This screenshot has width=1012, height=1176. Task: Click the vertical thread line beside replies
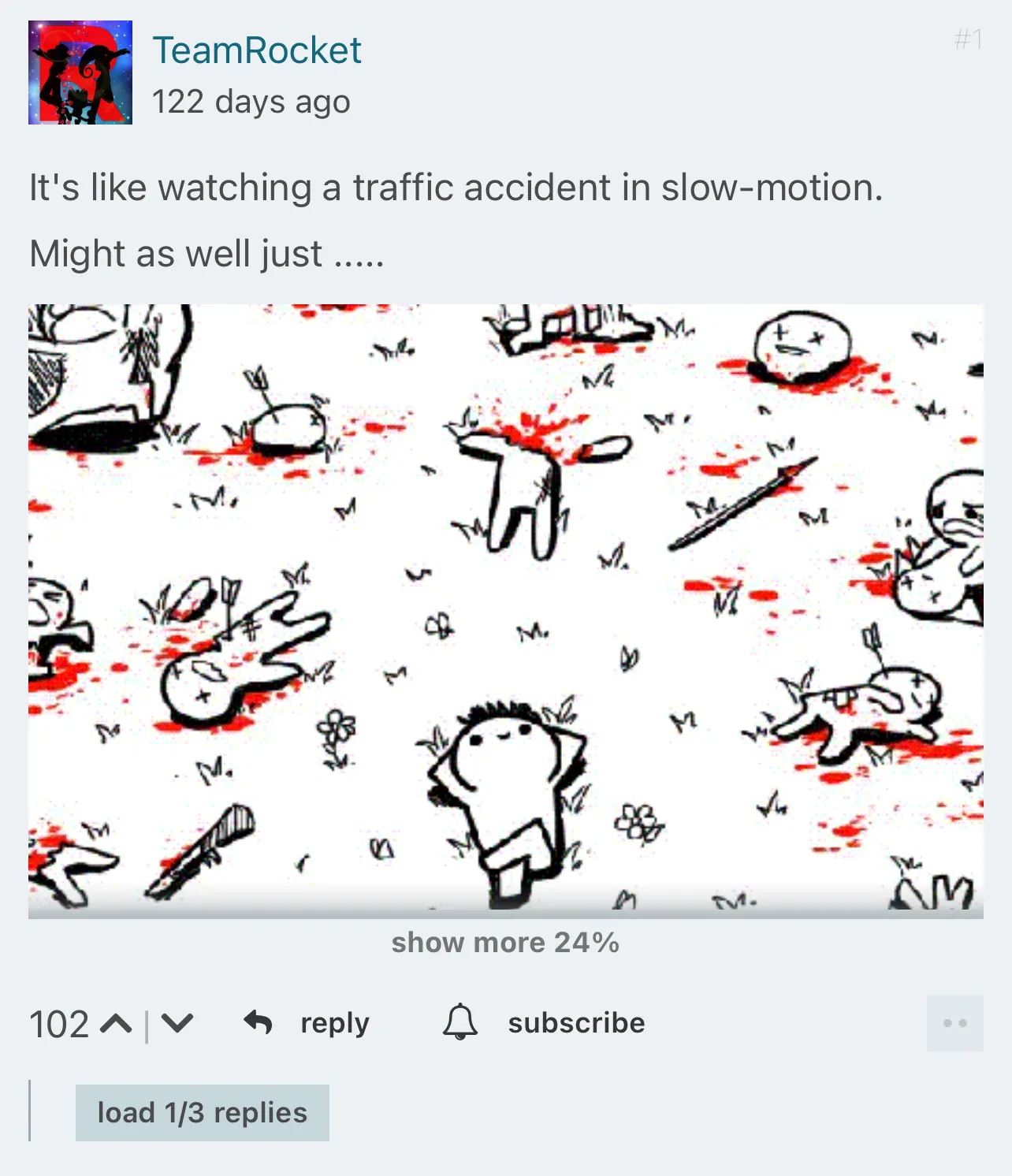pyautogui.click(x=30, y=1111)
